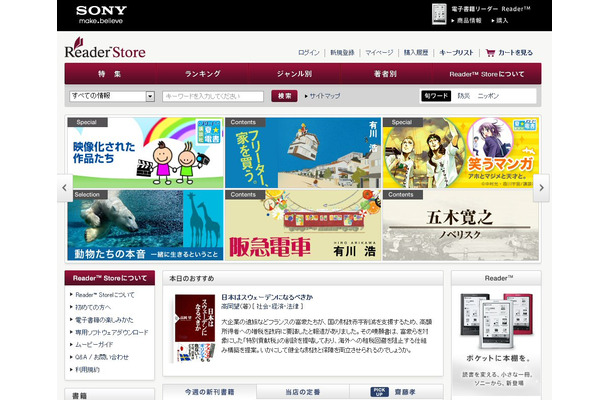The height and width of the screenshot is (400, 610).
Task: Switch to PICK UP 齋藤孝 tab
Action: coord(396,392)
